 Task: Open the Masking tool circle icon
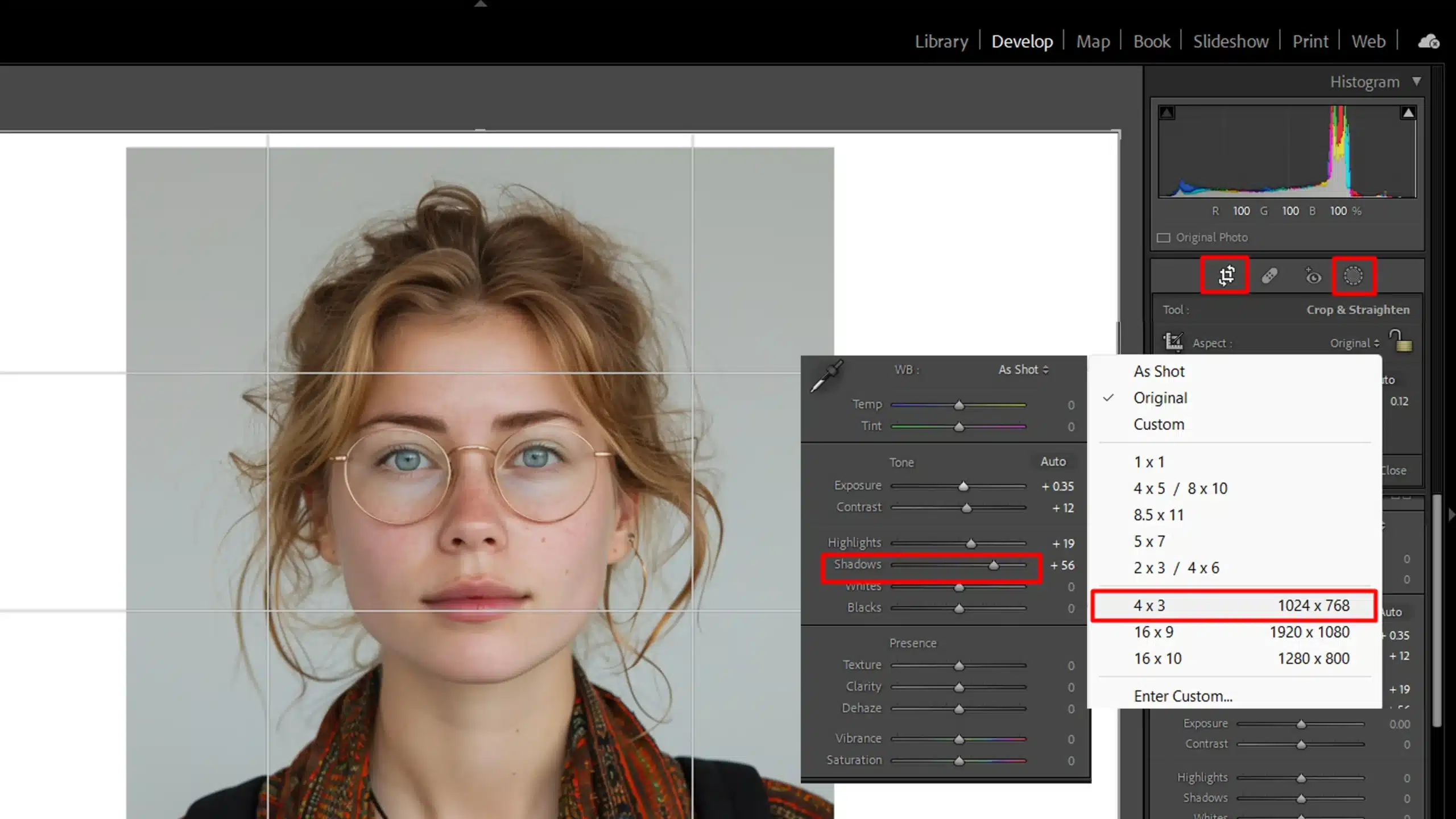pos(1353,276)
